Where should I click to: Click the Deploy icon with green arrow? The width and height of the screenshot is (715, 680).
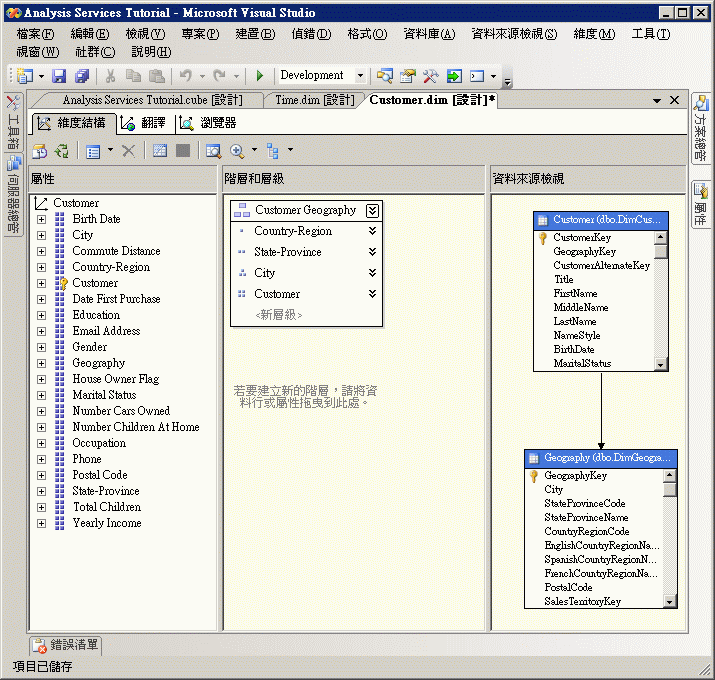tap(454, 76)
